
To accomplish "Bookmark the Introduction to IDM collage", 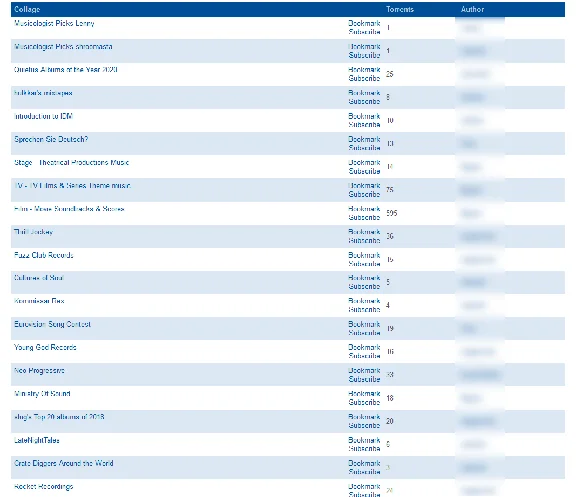I will [x=364, y=116].
